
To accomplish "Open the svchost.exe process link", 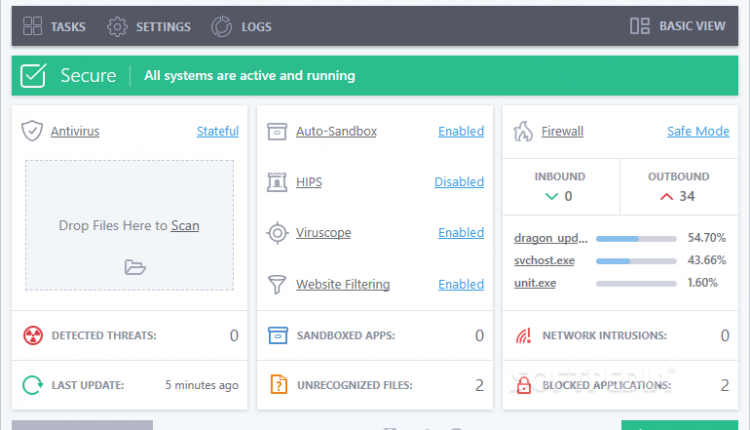I will tap(544, 260).
